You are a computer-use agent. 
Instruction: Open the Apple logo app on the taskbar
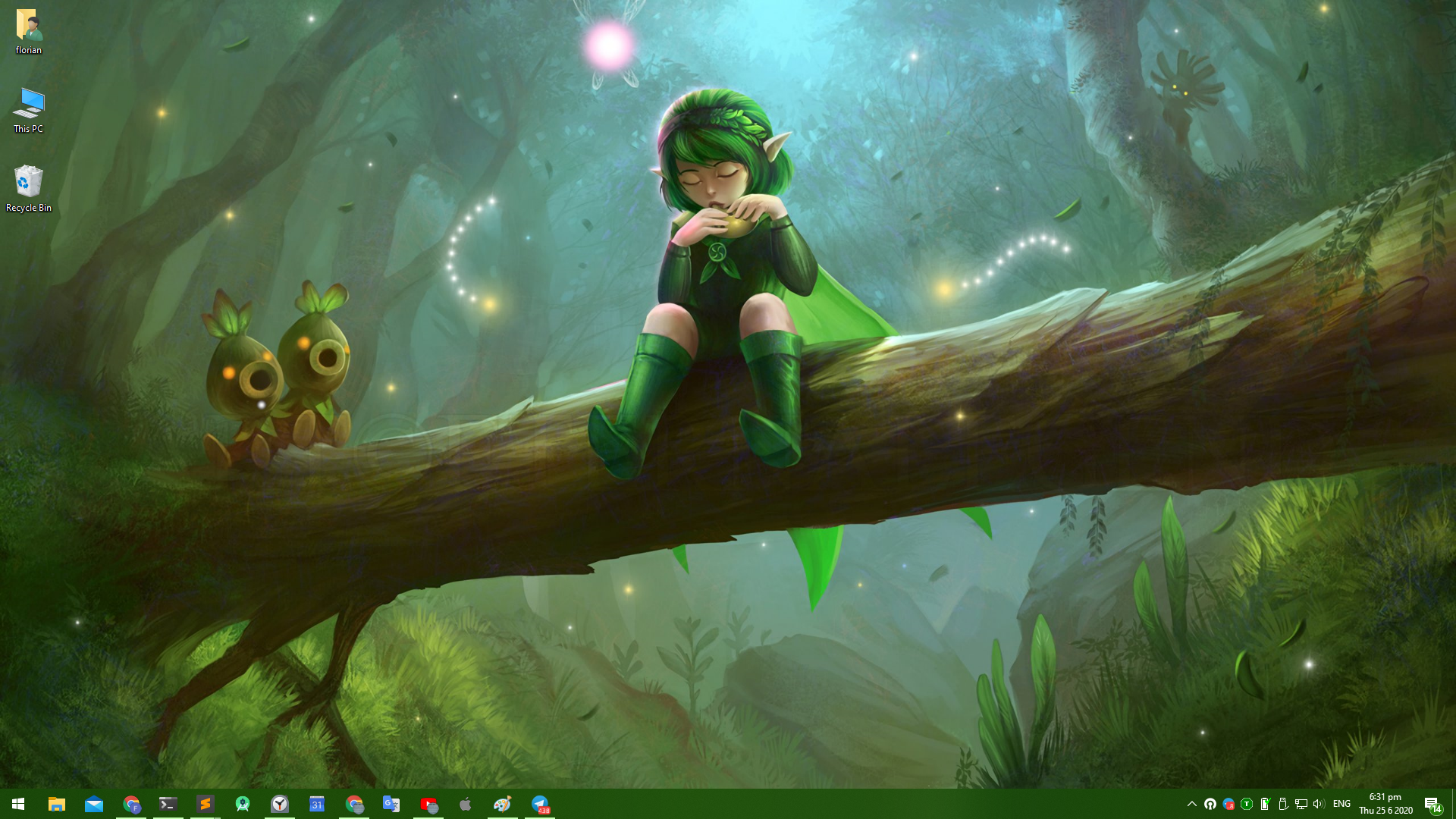tap(466, 804)
